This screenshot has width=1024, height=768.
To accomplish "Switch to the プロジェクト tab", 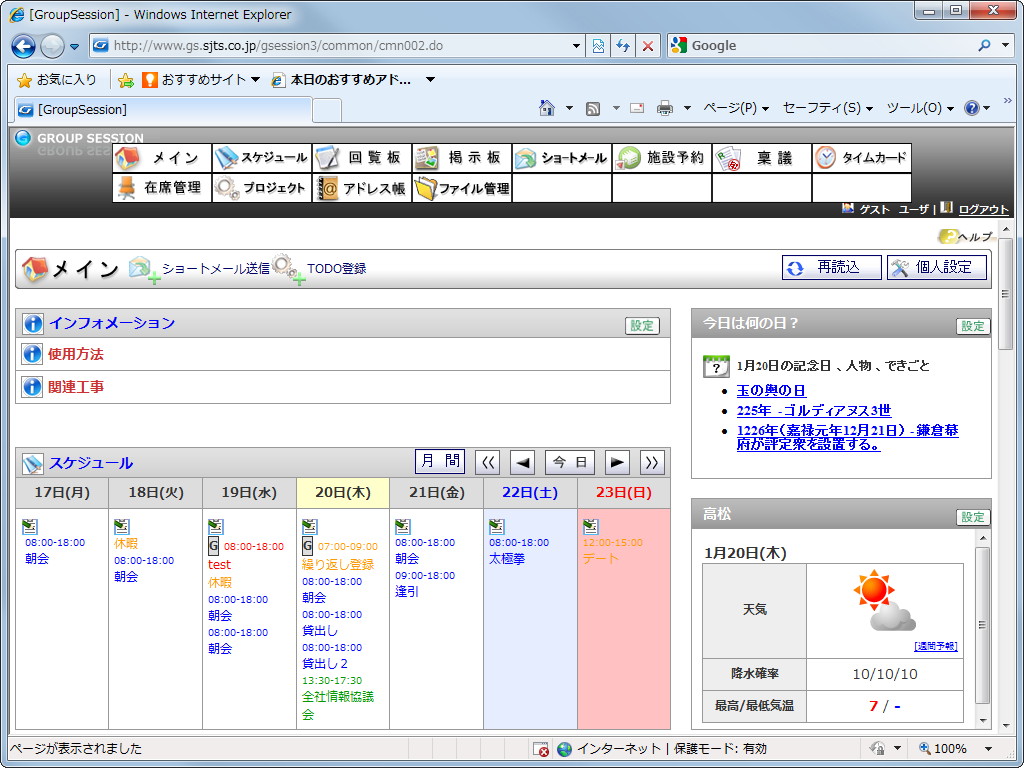I will tap(260, 188).
